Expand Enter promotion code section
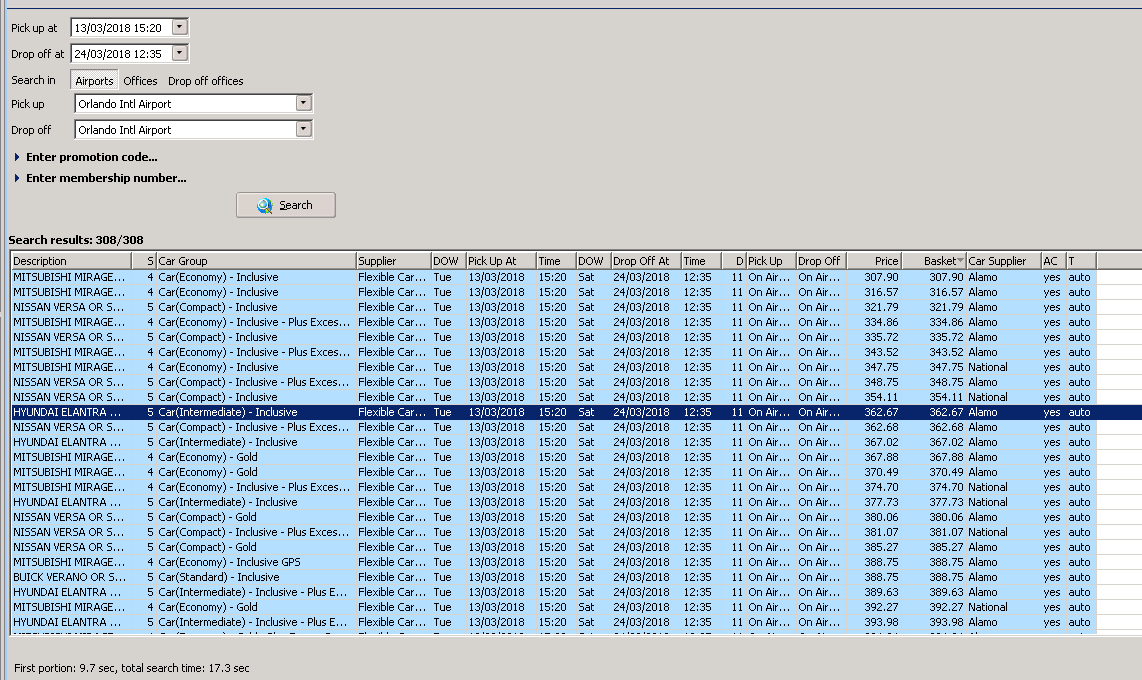This screenshot has width=1142, height=680. point(91,157)
